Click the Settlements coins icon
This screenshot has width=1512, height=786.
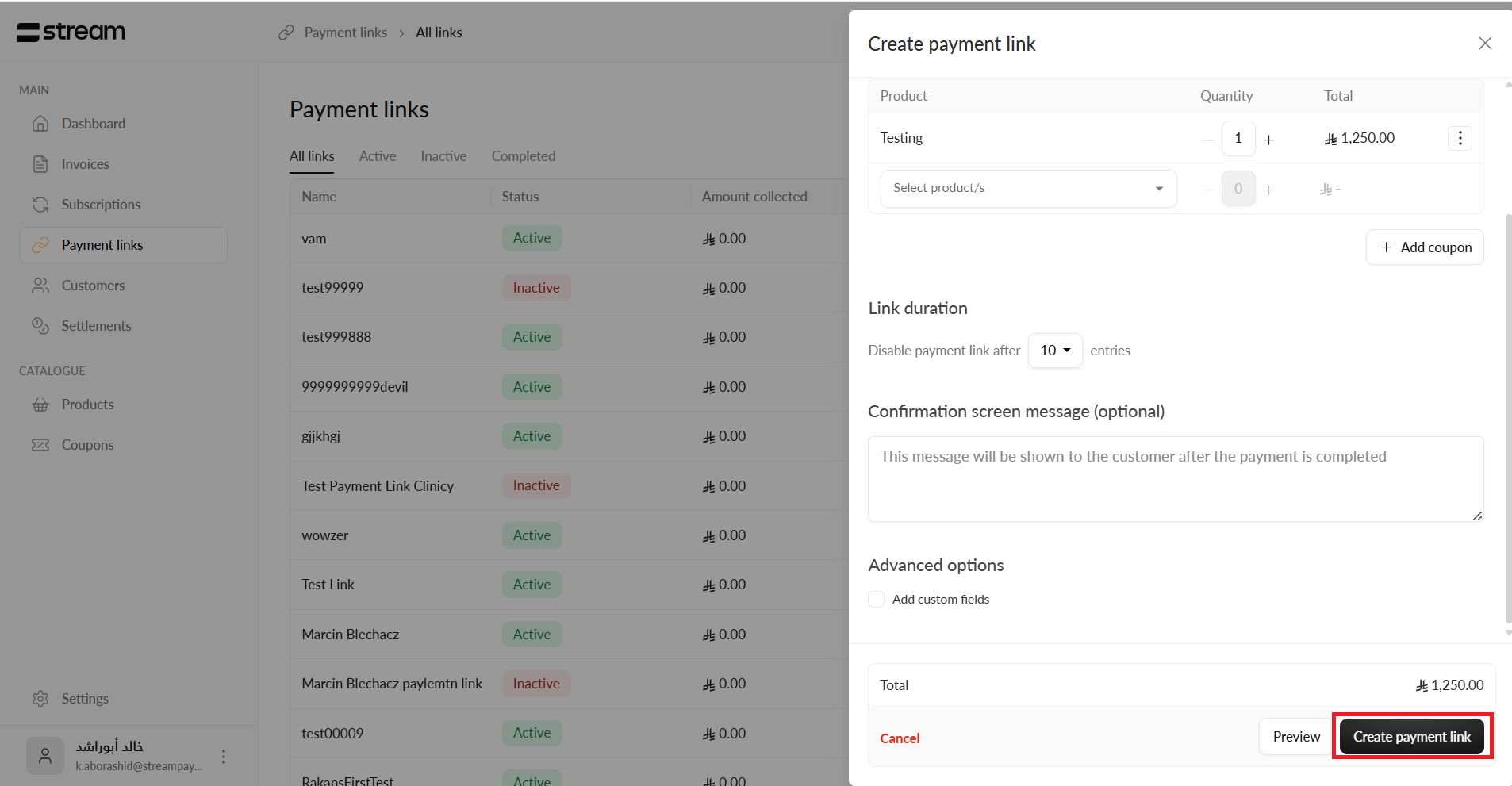(40, 326)
